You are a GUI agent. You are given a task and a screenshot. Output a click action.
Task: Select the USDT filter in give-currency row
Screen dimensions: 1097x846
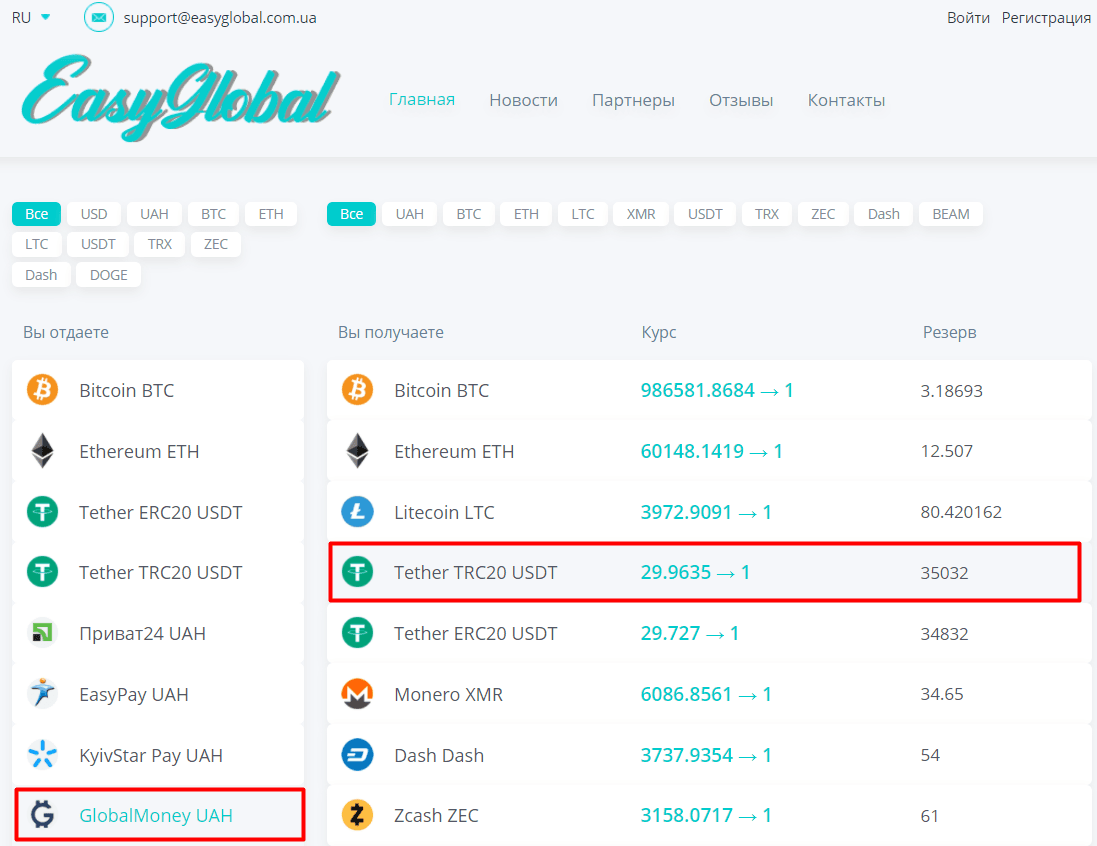click(97, 244)
